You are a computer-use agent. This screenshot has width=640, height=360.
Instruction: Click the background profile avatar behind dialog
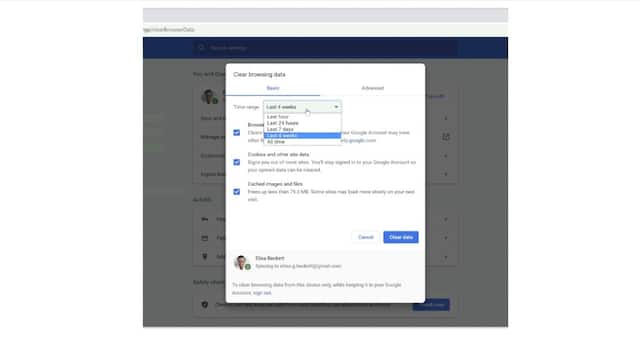[209, 97]
